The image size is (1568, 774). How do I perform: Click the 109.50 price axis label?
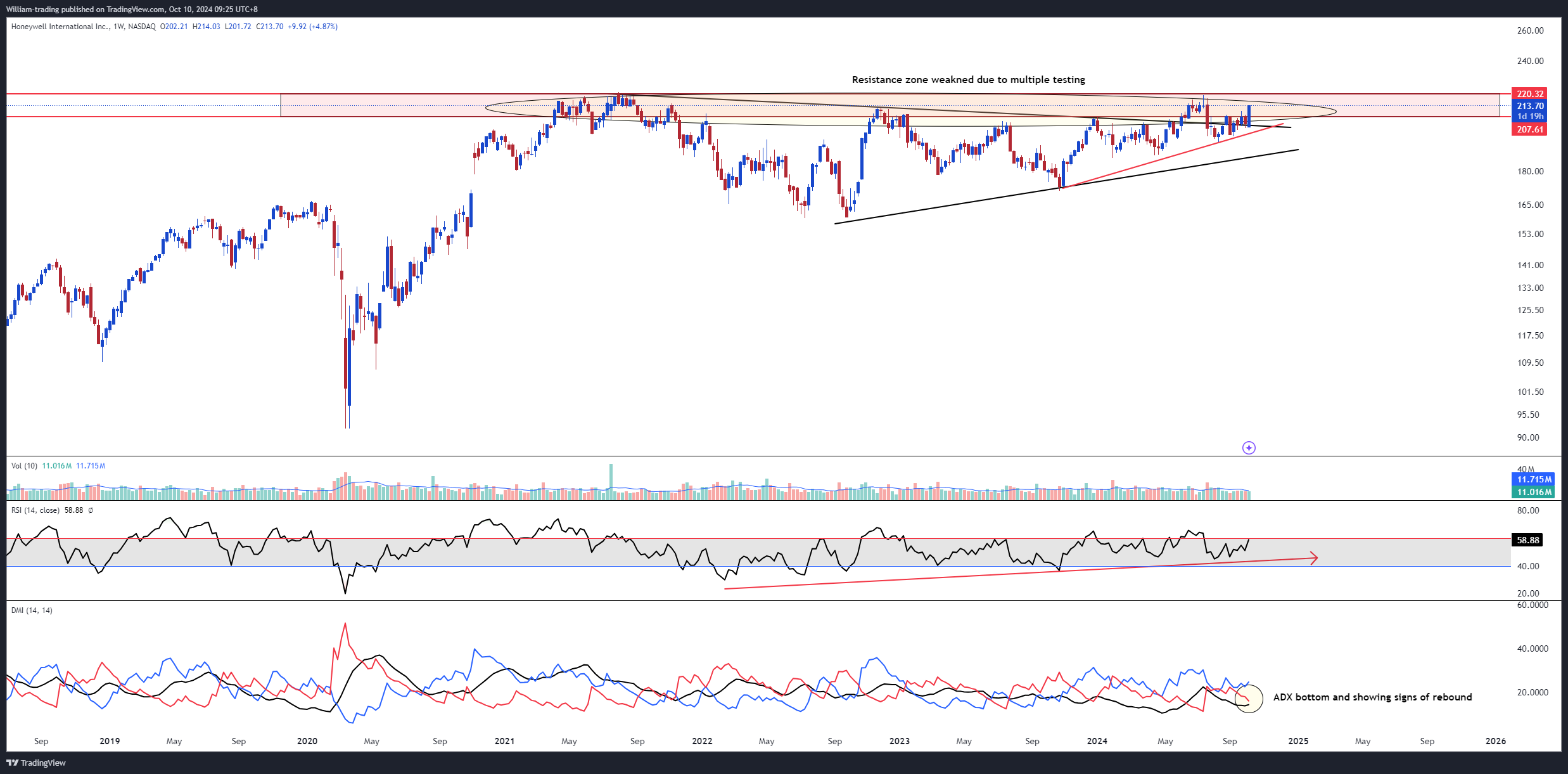[x=1531, y=363]
